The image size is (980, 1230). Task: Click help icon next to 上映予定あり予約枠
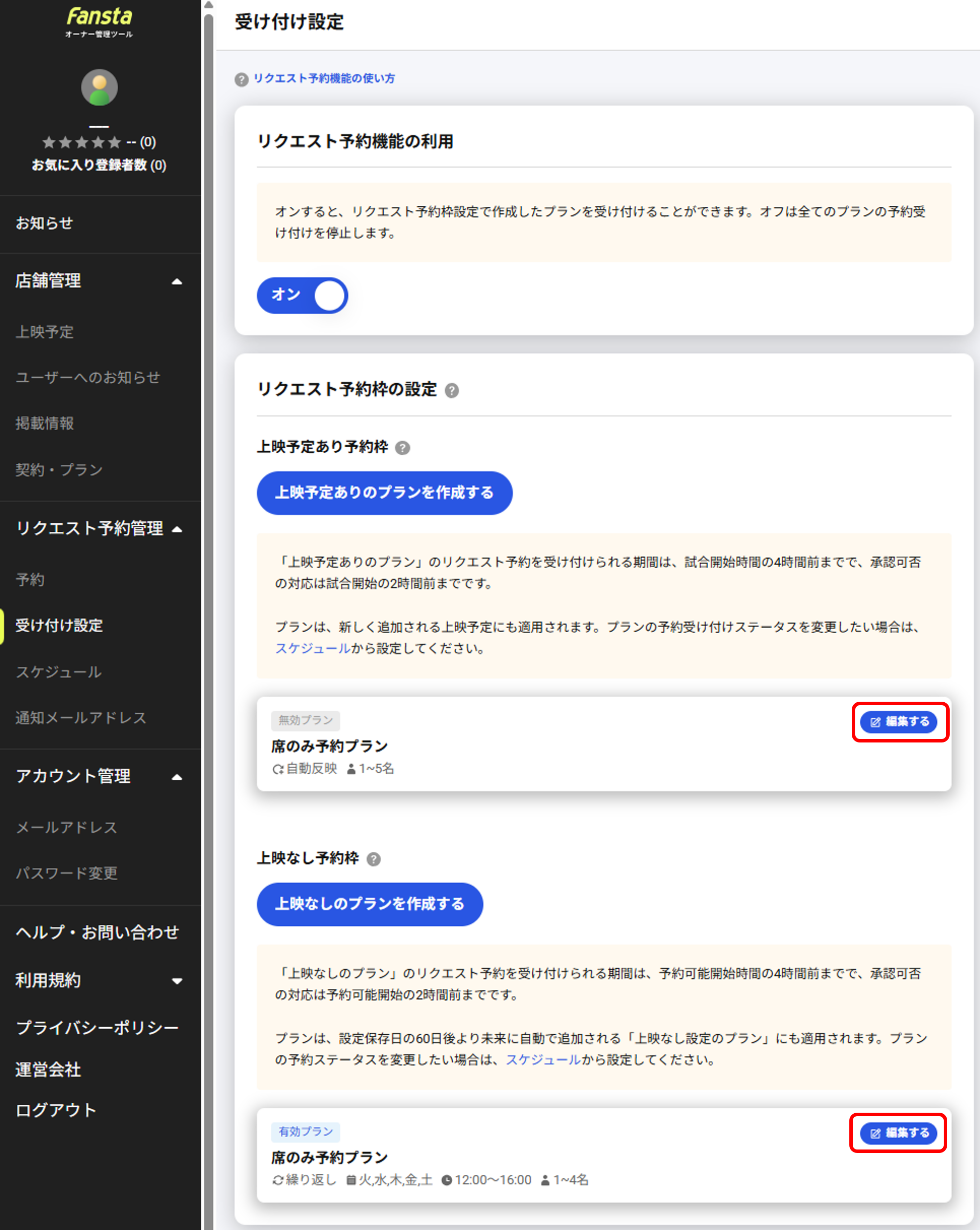click(403, 448)
